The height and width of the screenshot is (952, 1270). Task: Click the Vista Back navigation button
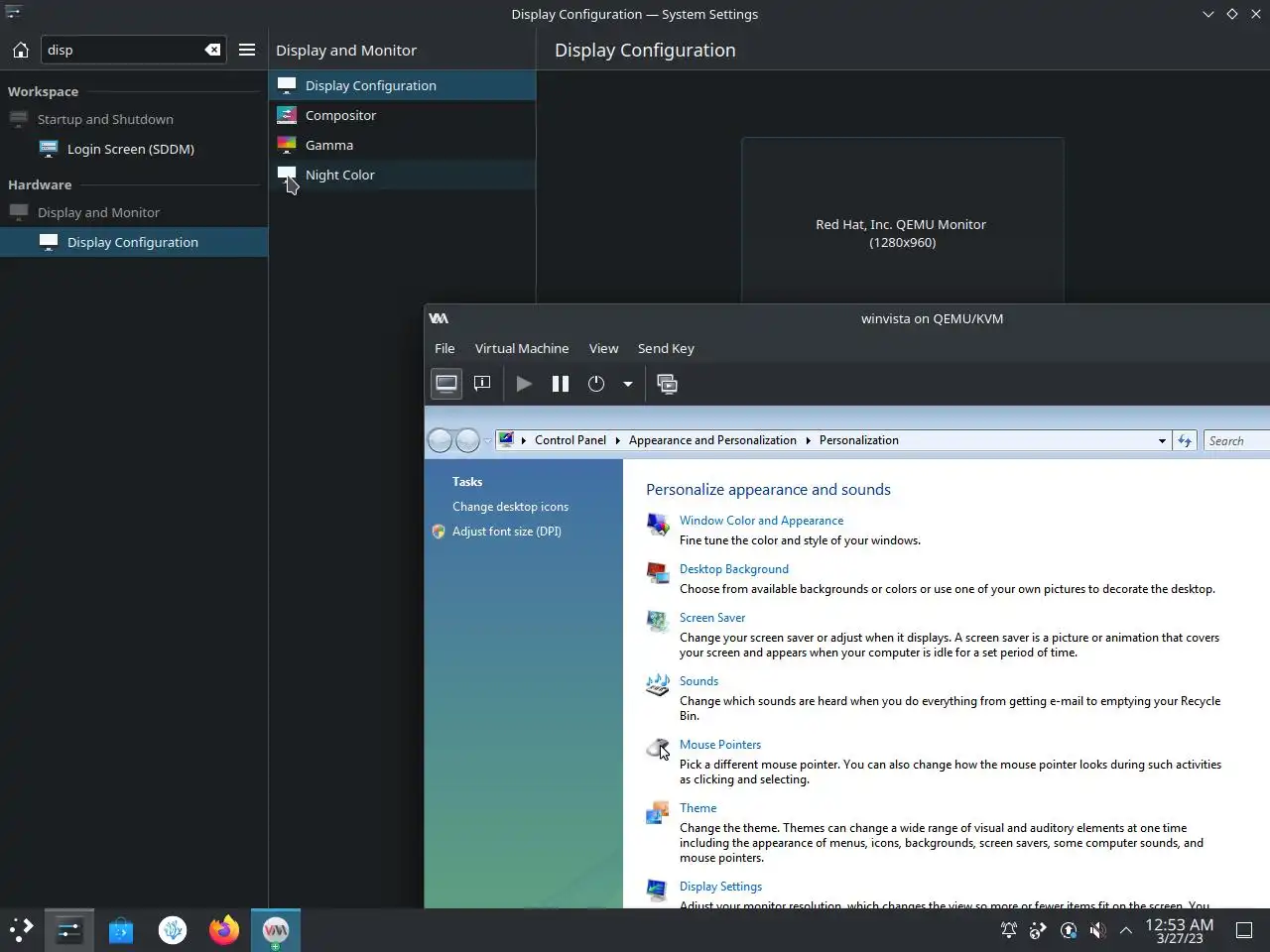tap(440, 440)
